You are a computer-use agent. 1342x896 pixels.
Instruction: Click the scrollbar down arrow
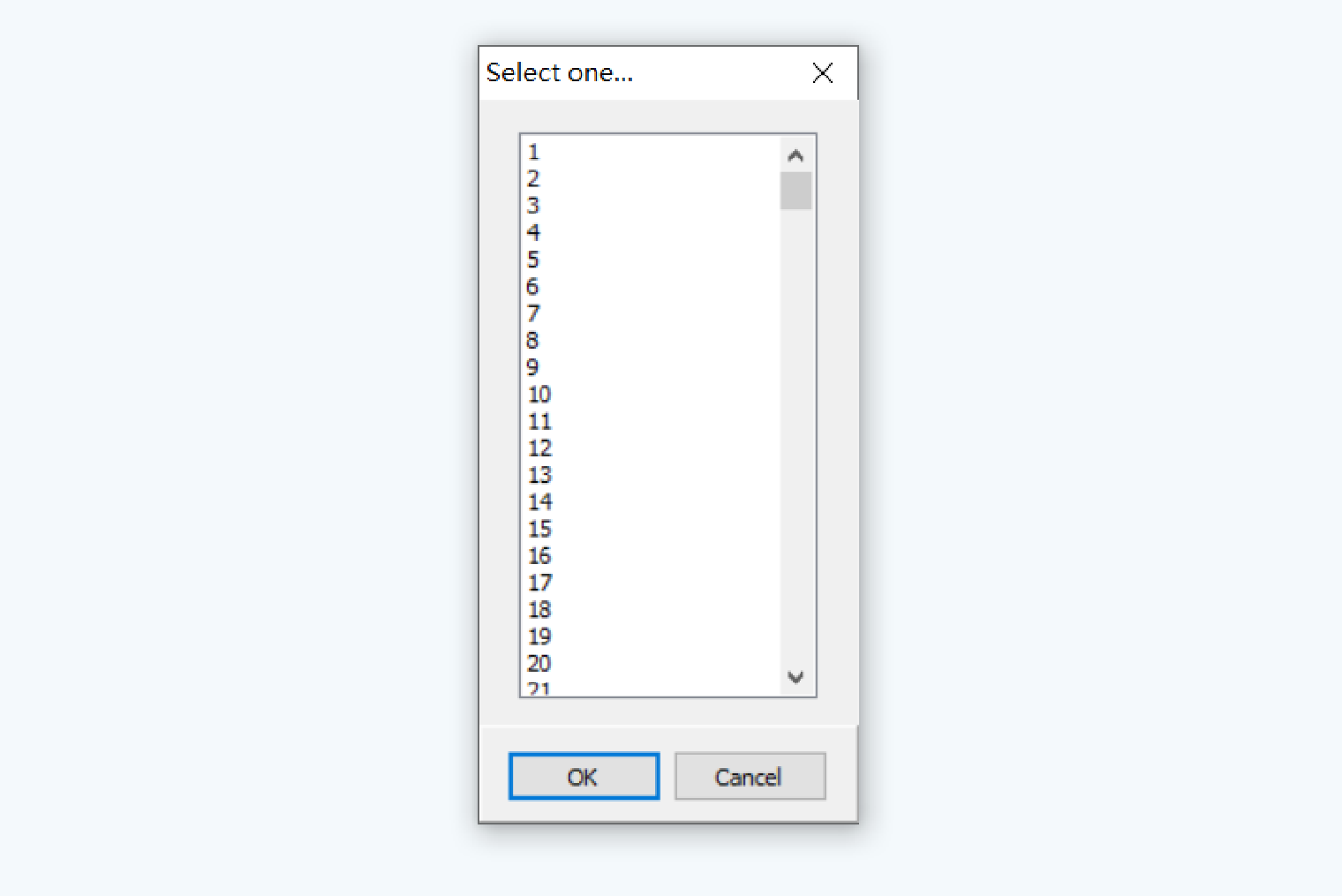[795, 677]
